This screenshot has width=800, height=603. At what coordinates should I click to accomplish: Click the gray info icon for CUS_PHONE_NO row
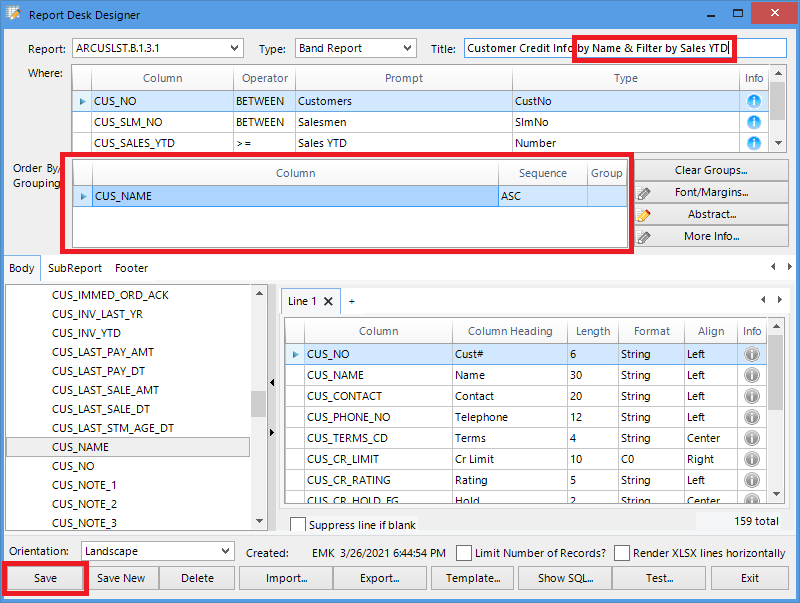pos(752,417)
